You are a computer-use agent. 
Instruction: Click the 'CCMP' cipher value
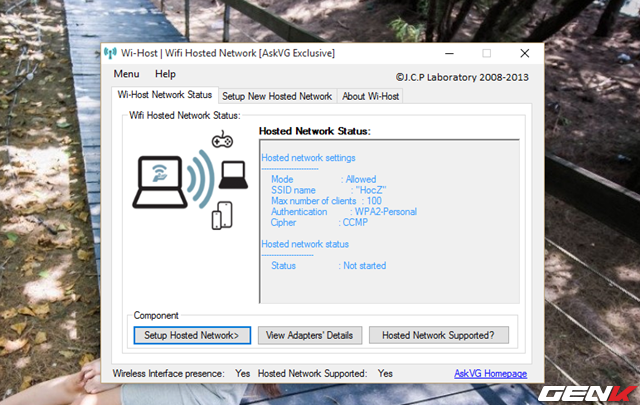point(355,223)
